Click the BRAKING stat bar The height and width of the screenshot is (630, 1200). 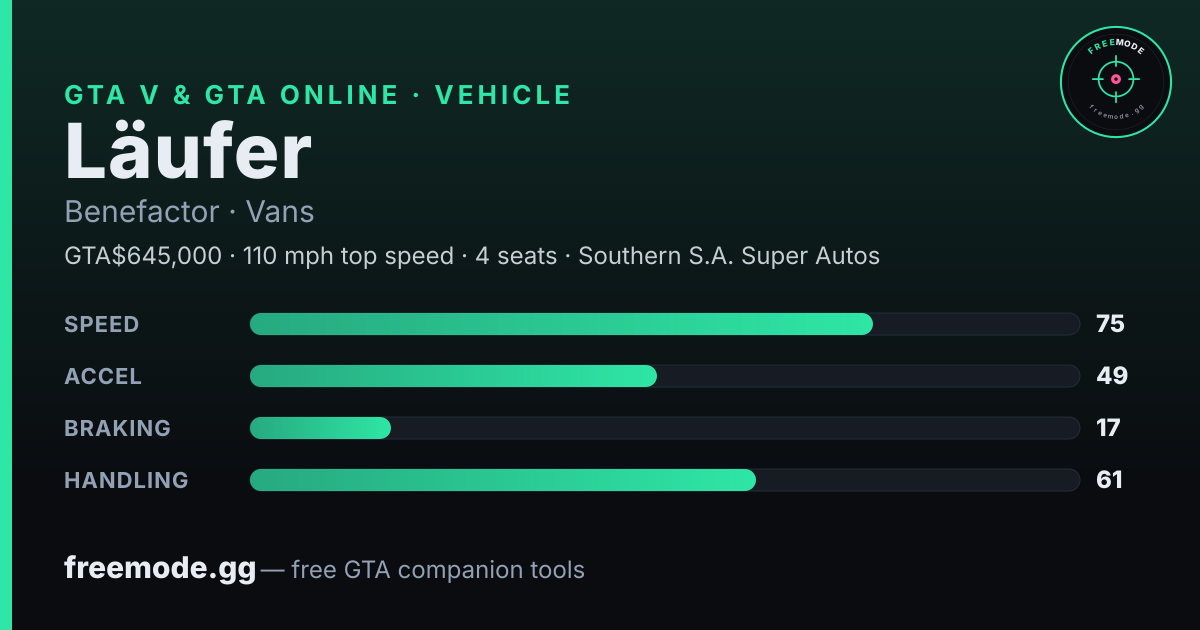[x=665, y=428]
